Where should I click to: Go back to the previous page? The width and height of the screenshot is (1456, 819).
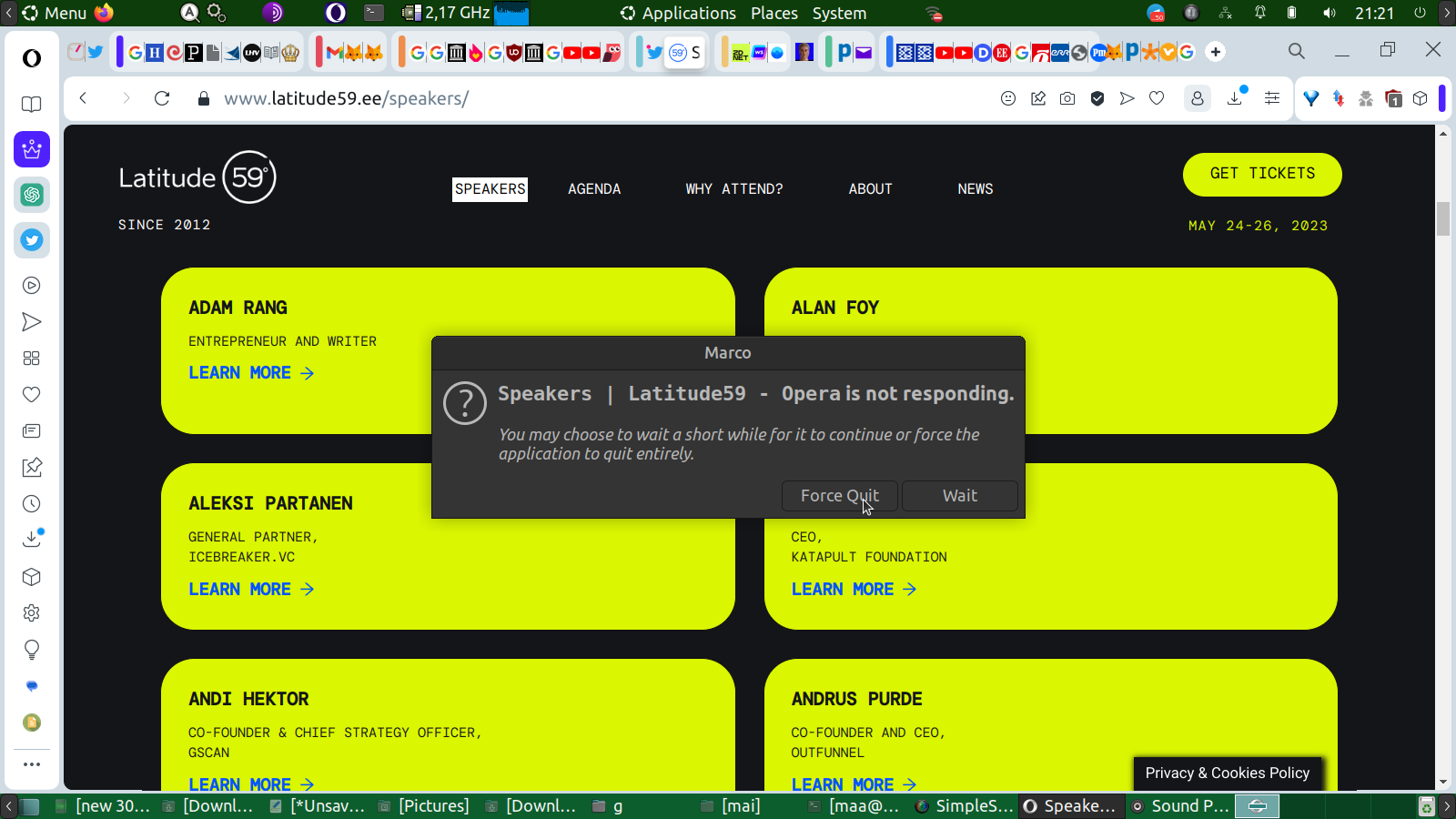coord(83,98)
